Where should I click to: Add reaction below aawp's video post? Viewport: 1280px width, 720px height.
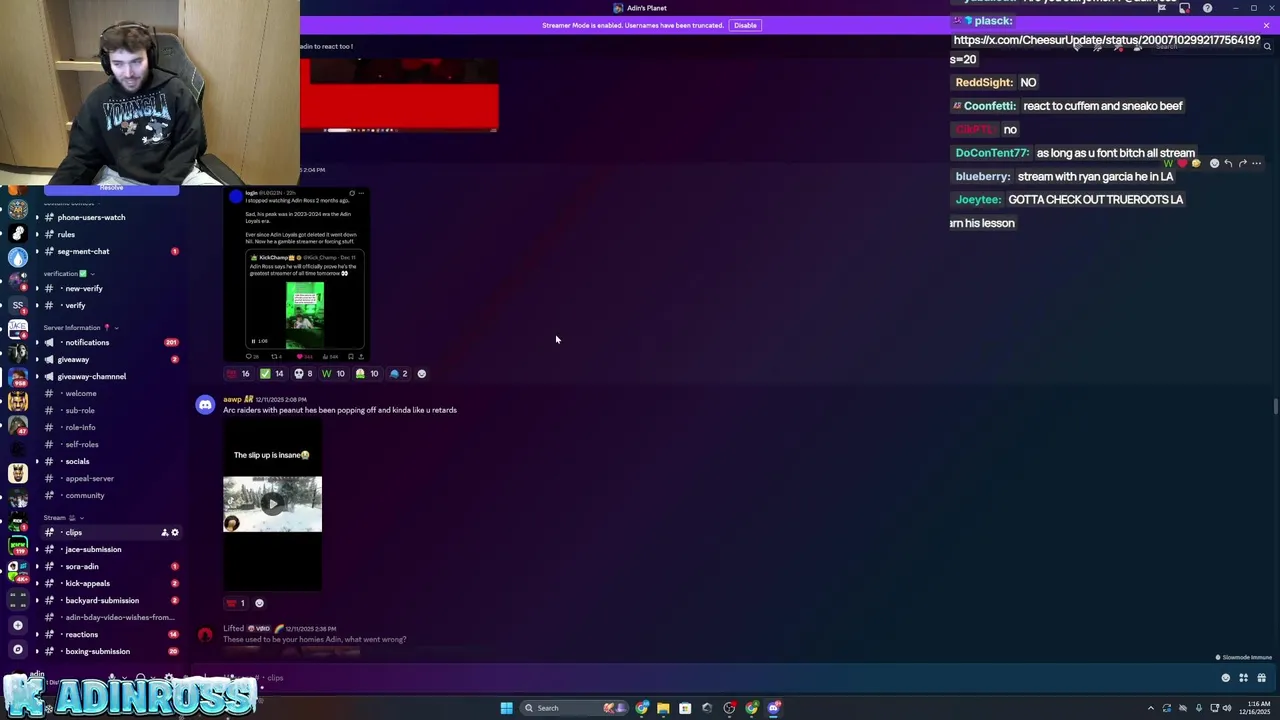click(259, 603)
